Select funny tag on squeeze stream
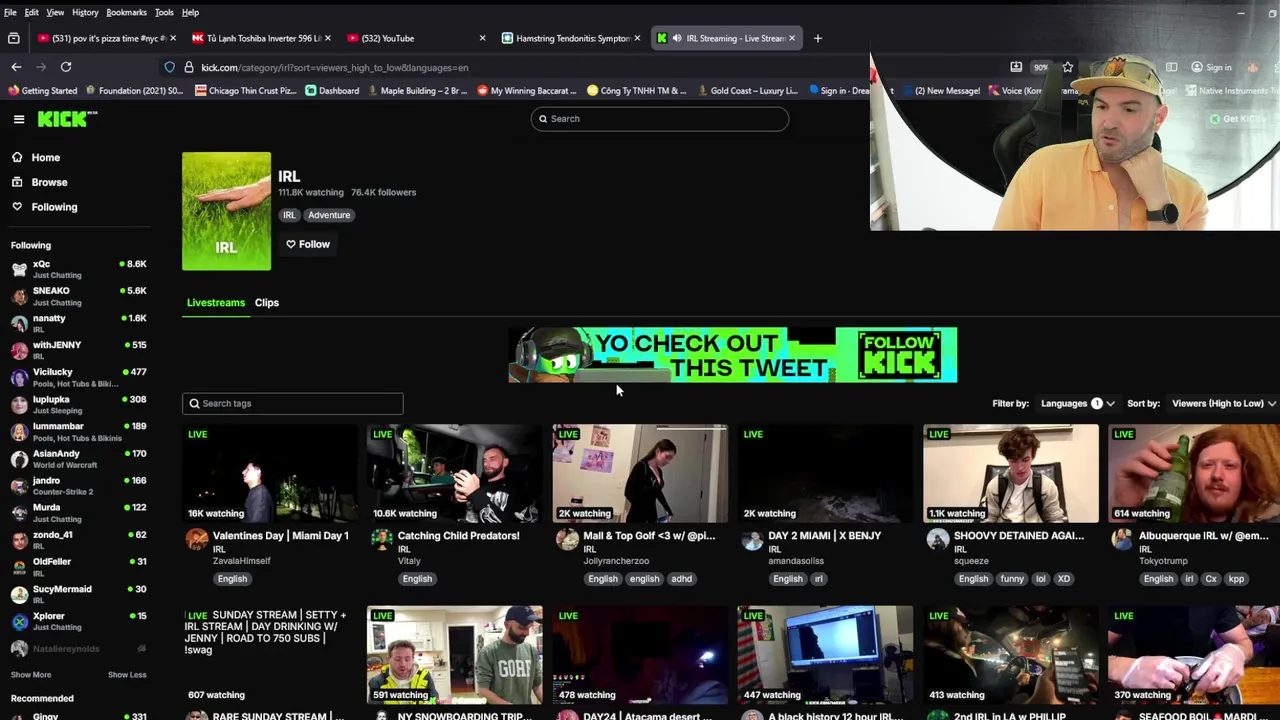Viewport: 1280px width, 720px height. coord(1012,579)
